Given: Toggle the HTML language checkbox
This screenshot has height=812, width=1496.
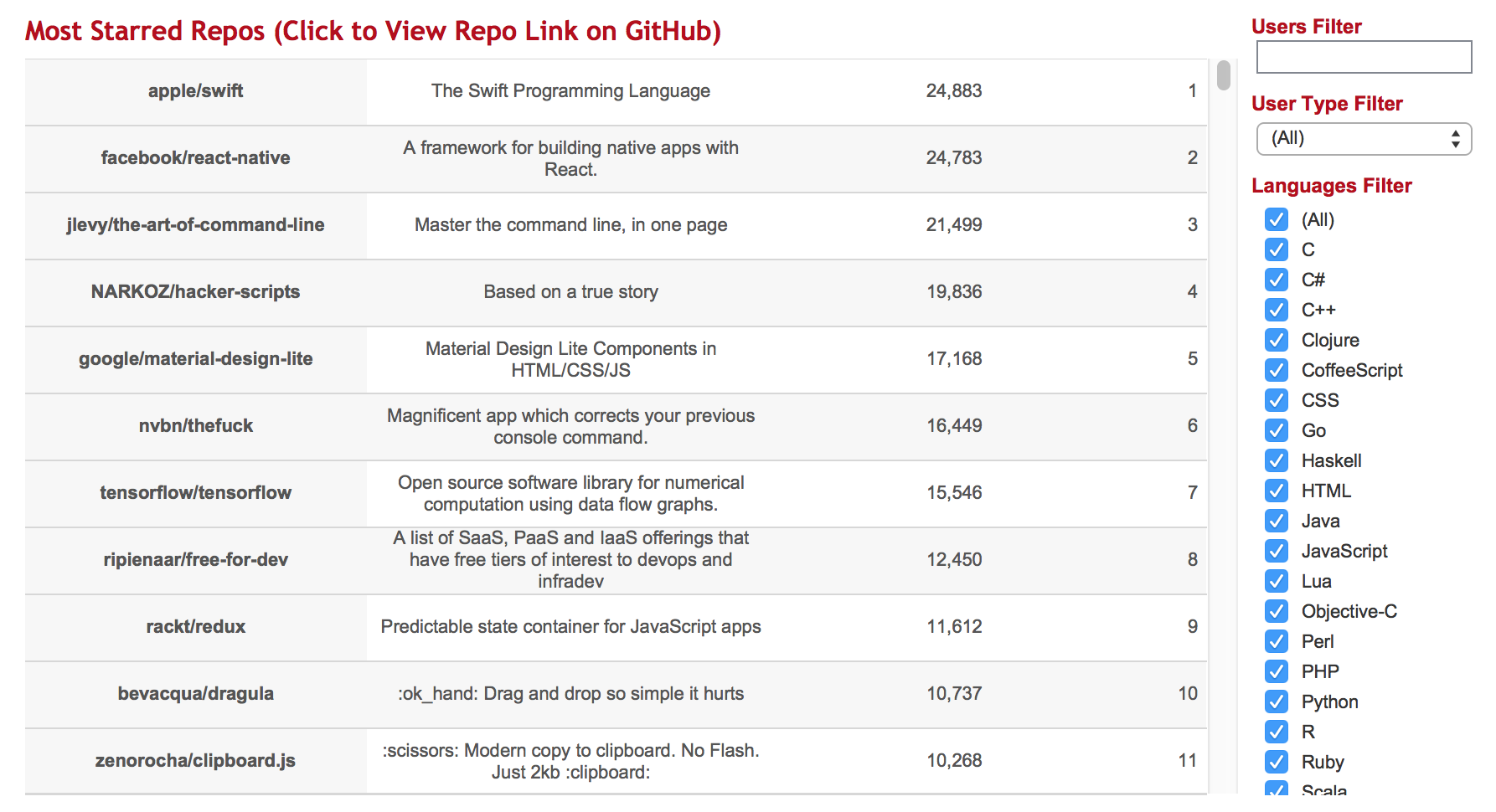Looking at the screenshot, I should coord(1277,491).
